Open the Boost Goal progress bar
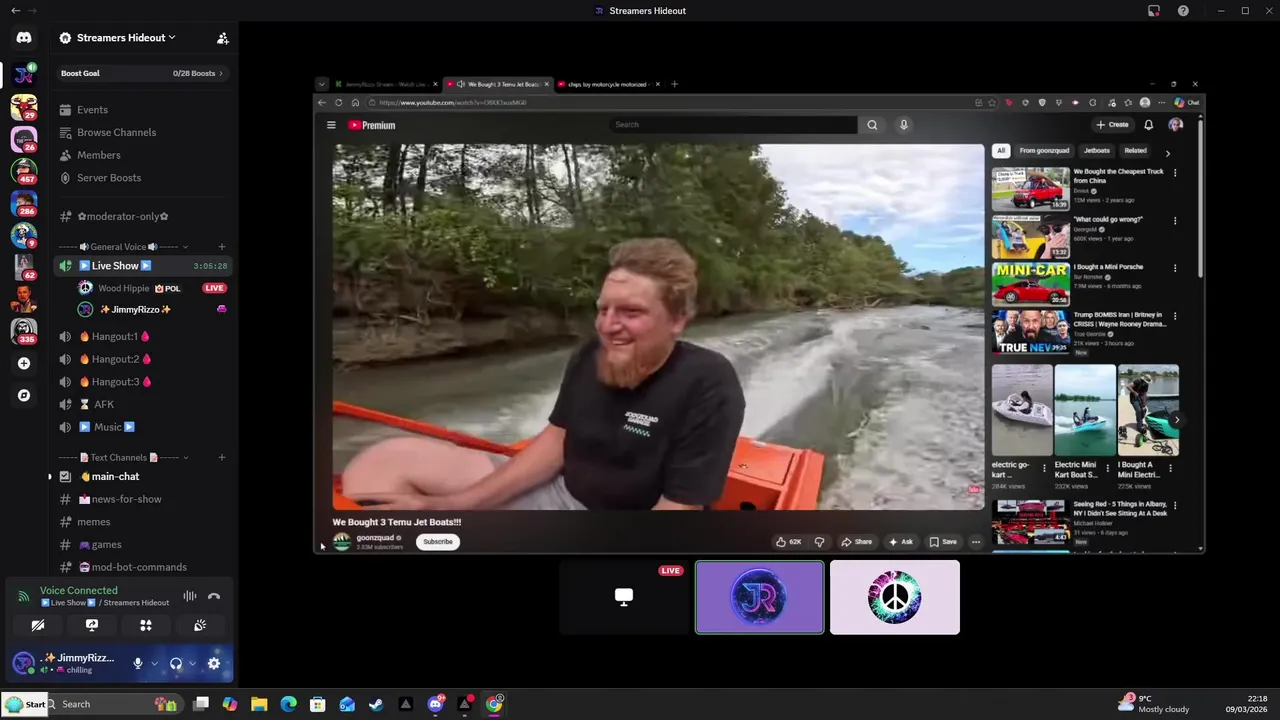The image size is (1280, 720). (143, 73)
